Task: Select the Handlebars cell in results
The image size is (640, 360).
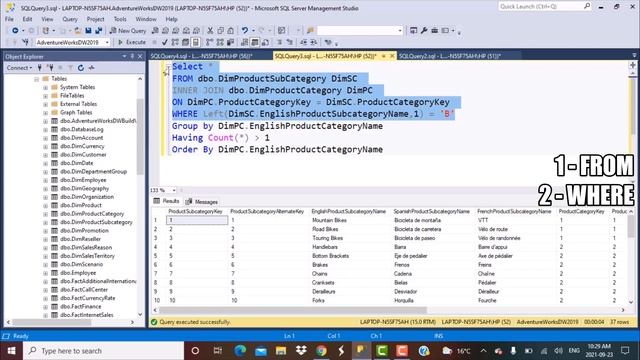Action: [325, 247]
